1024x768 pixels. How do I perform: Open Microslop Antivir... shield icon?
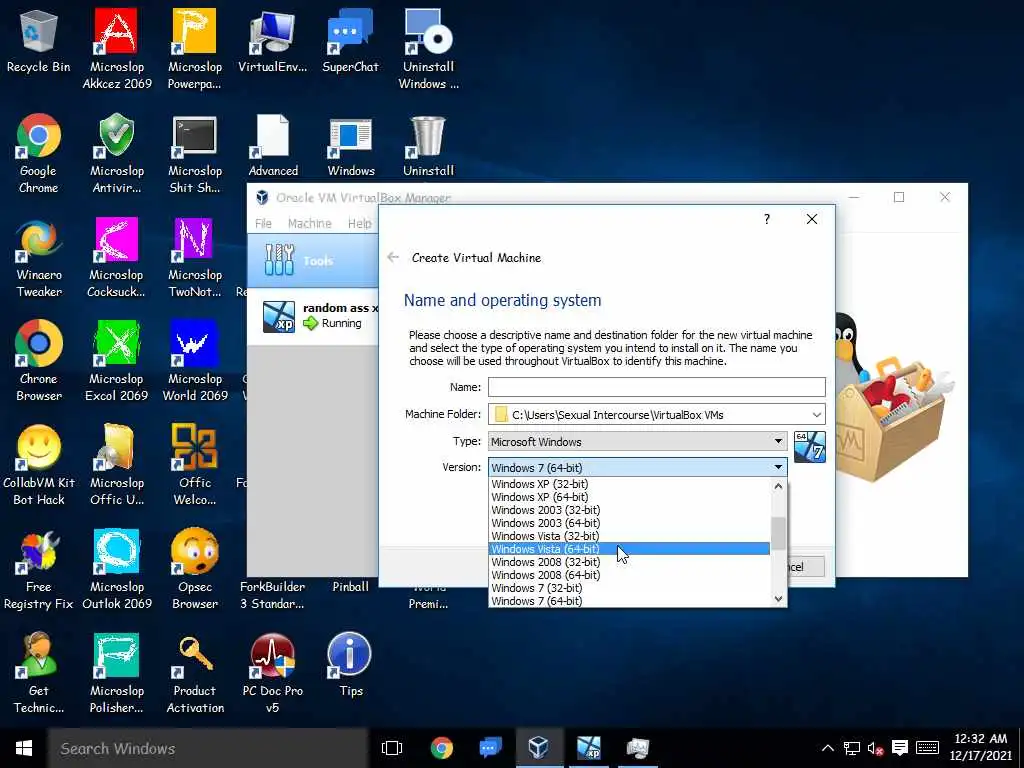pyautogui.click(x=117, y=153)
